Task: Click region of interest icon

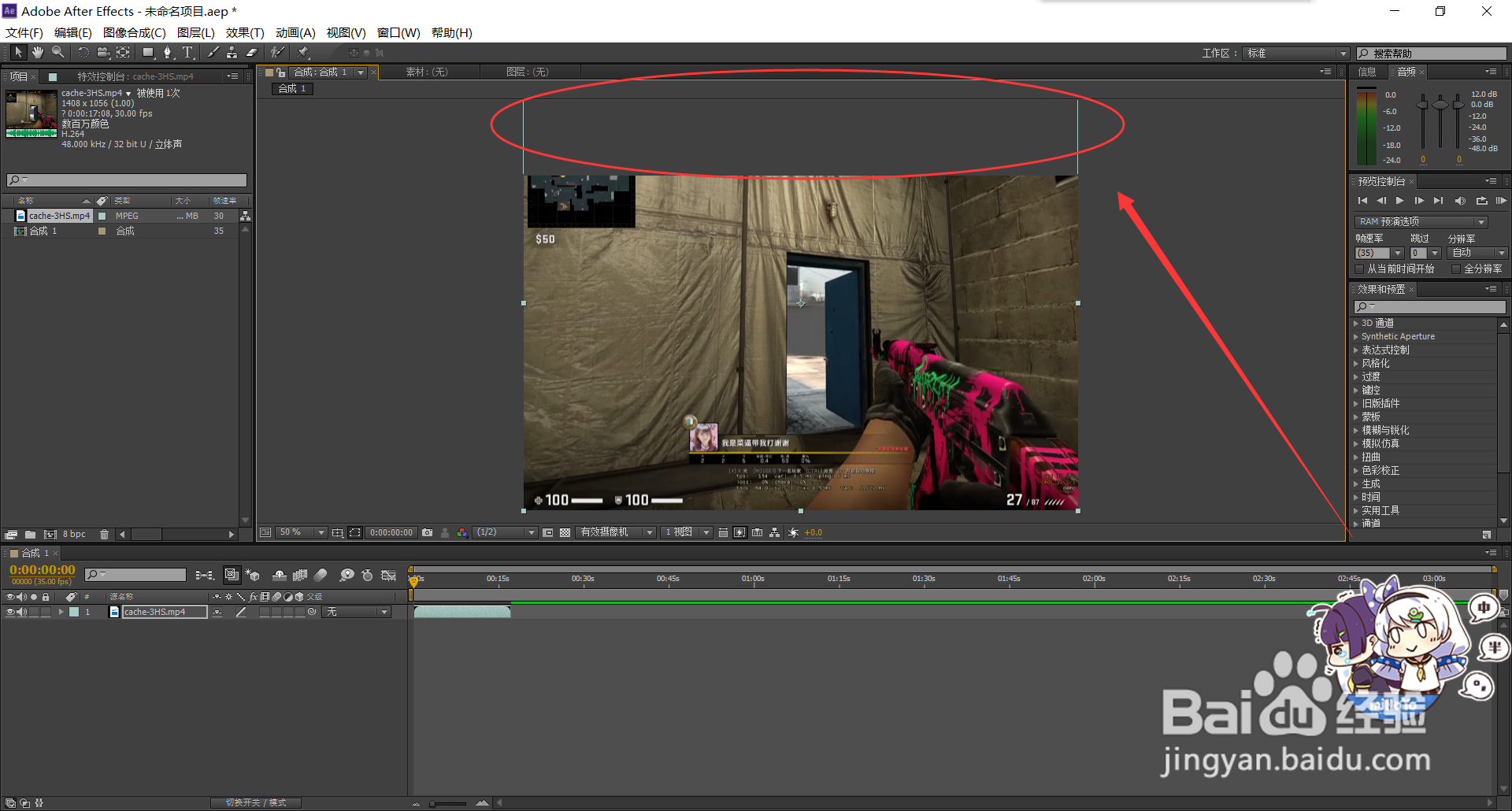Action: pos(355,532)
